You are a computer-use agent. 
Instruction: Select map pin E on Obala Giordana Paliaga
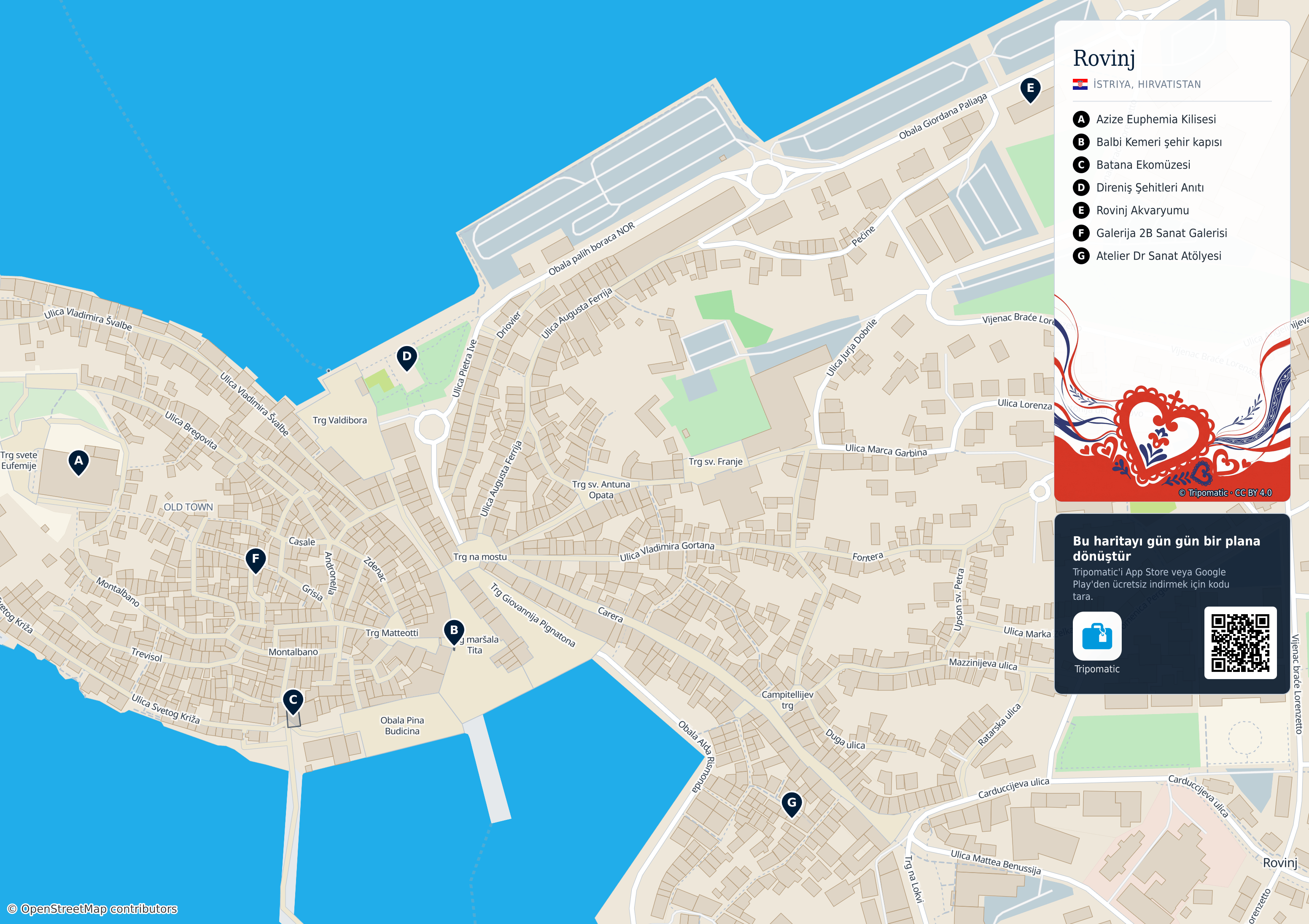(1030, 90)
